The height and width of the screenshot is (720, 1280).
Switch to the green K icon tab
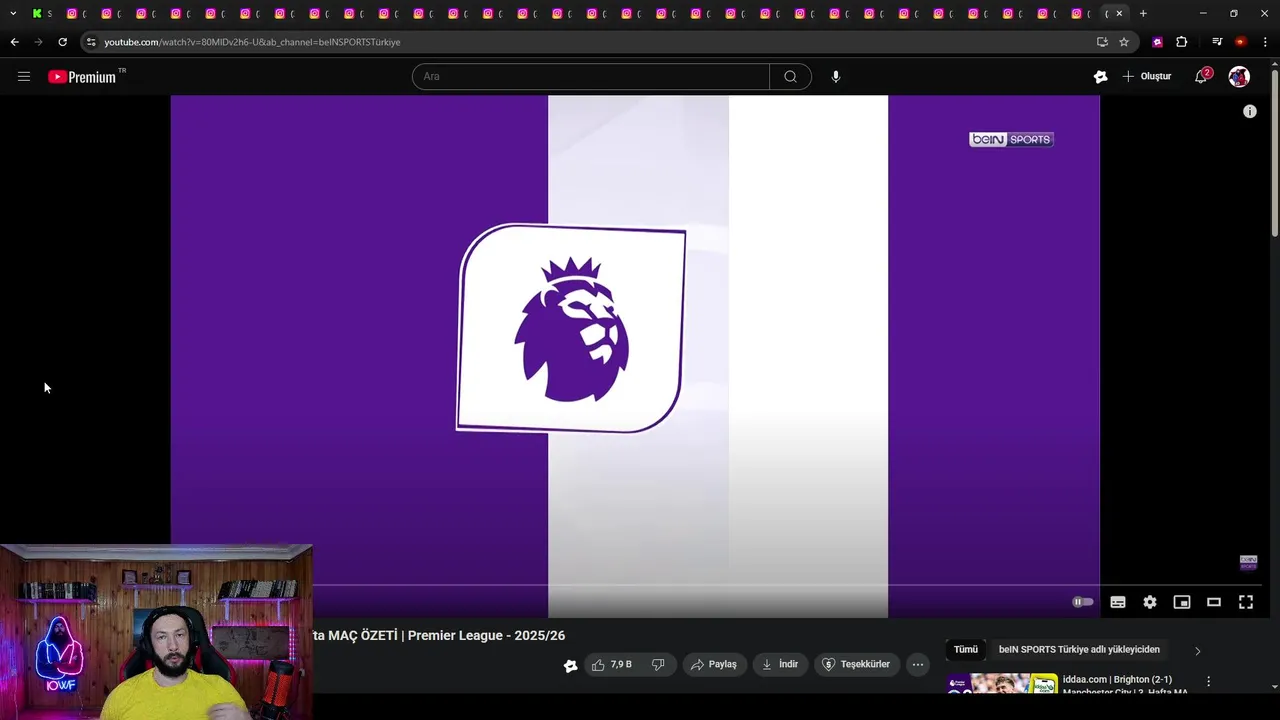pyautogui.click(x=40, y=13)
